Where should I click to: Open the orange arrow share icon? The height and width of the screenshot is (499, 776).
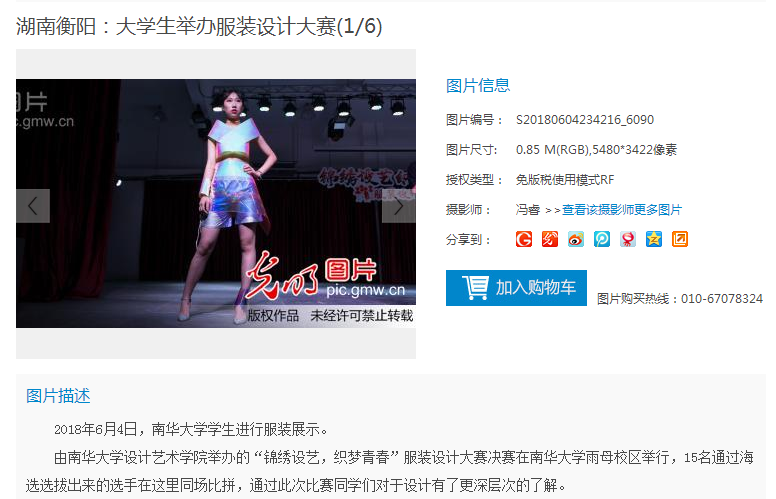point(679,239)
